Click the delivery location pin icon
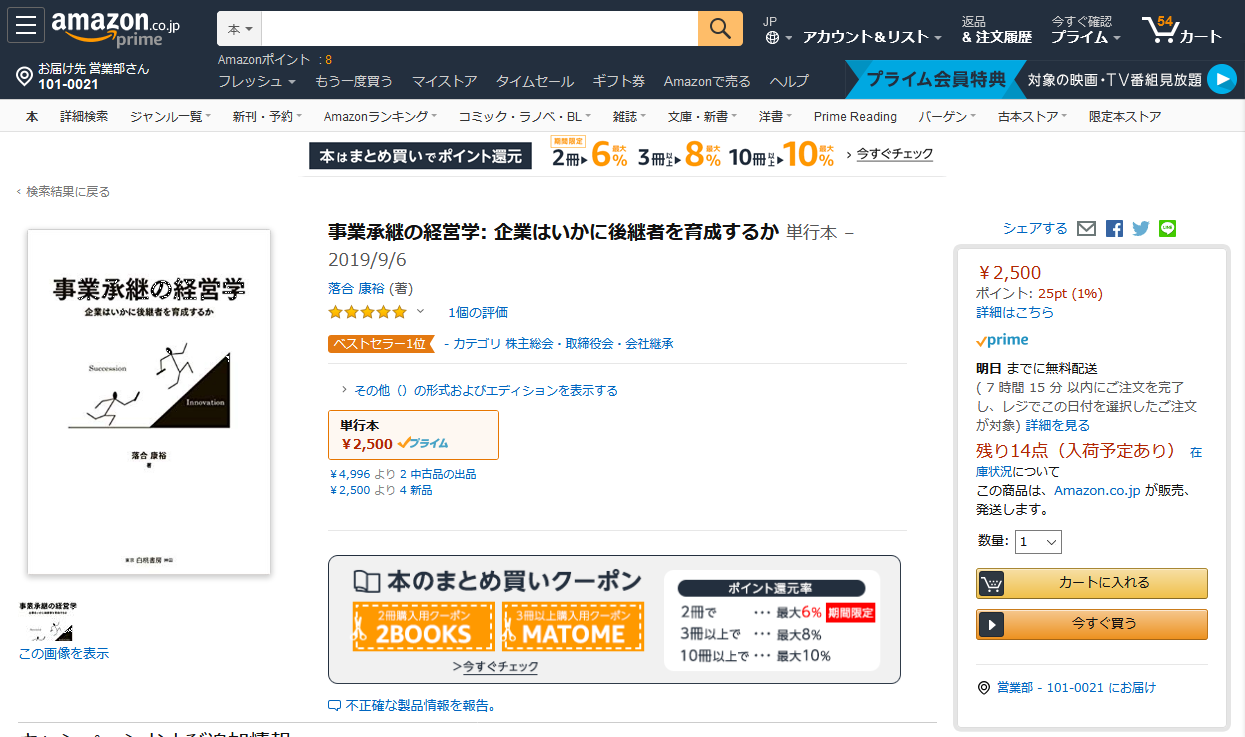The height and width of the screenshot is (737, 1245). pyautogui.click(x=25, y=77)
